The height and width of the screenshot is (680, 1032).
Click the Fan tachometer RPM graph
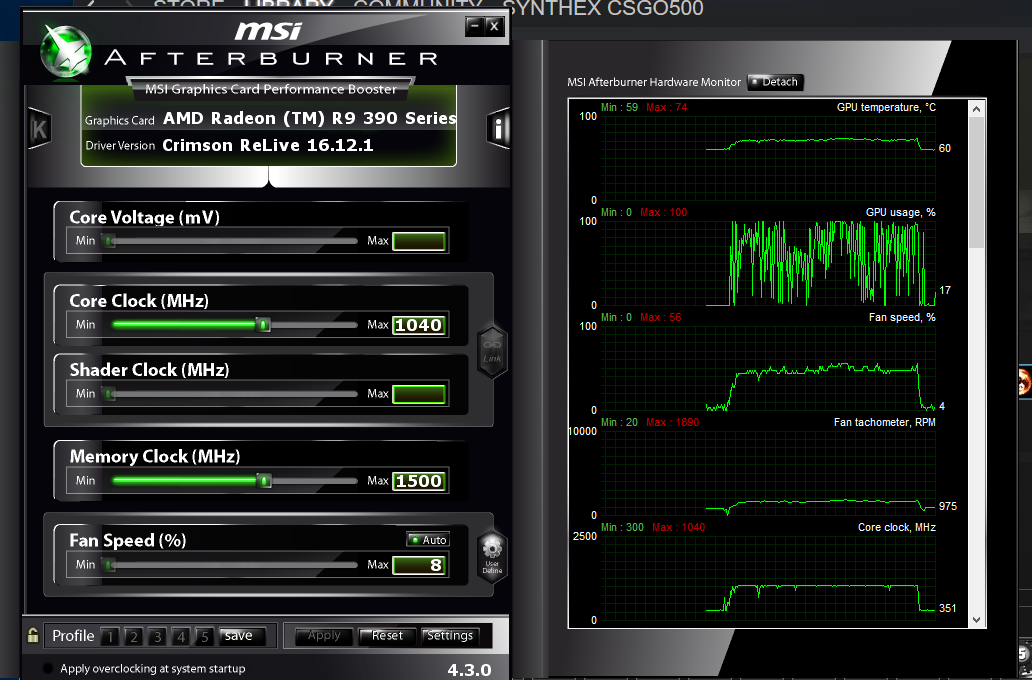769,473
